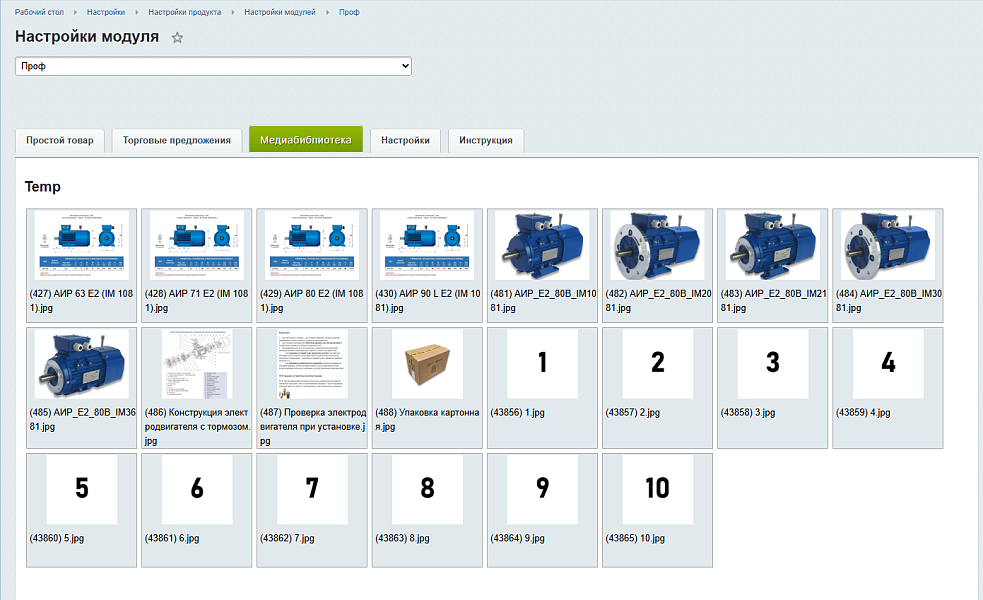Open the Настройки модулей breadcrumb link
Viewport: 983px width, 600px height.
281,12
